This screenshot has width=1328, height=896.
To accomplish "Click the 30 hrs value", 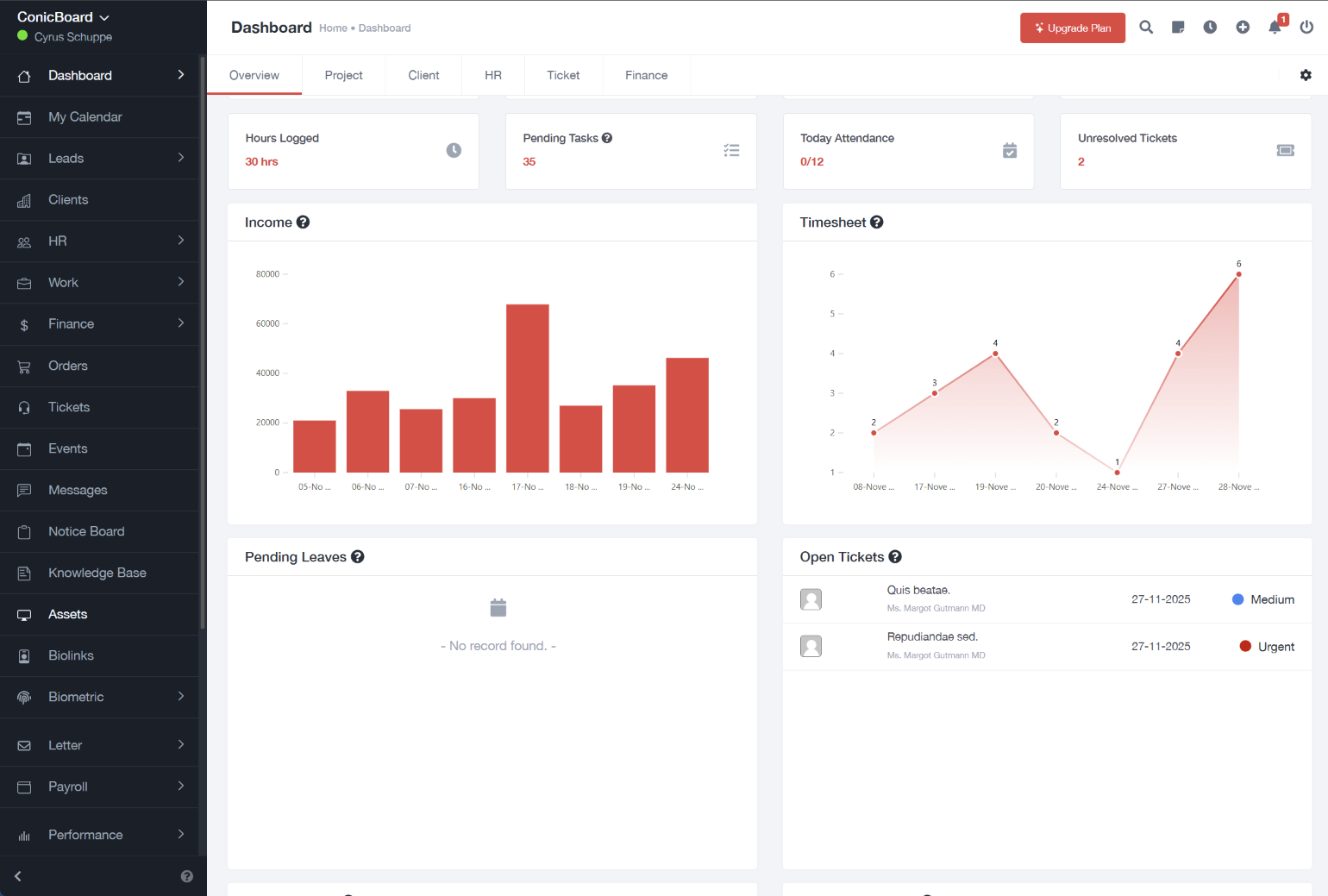I will coord(261,161).
